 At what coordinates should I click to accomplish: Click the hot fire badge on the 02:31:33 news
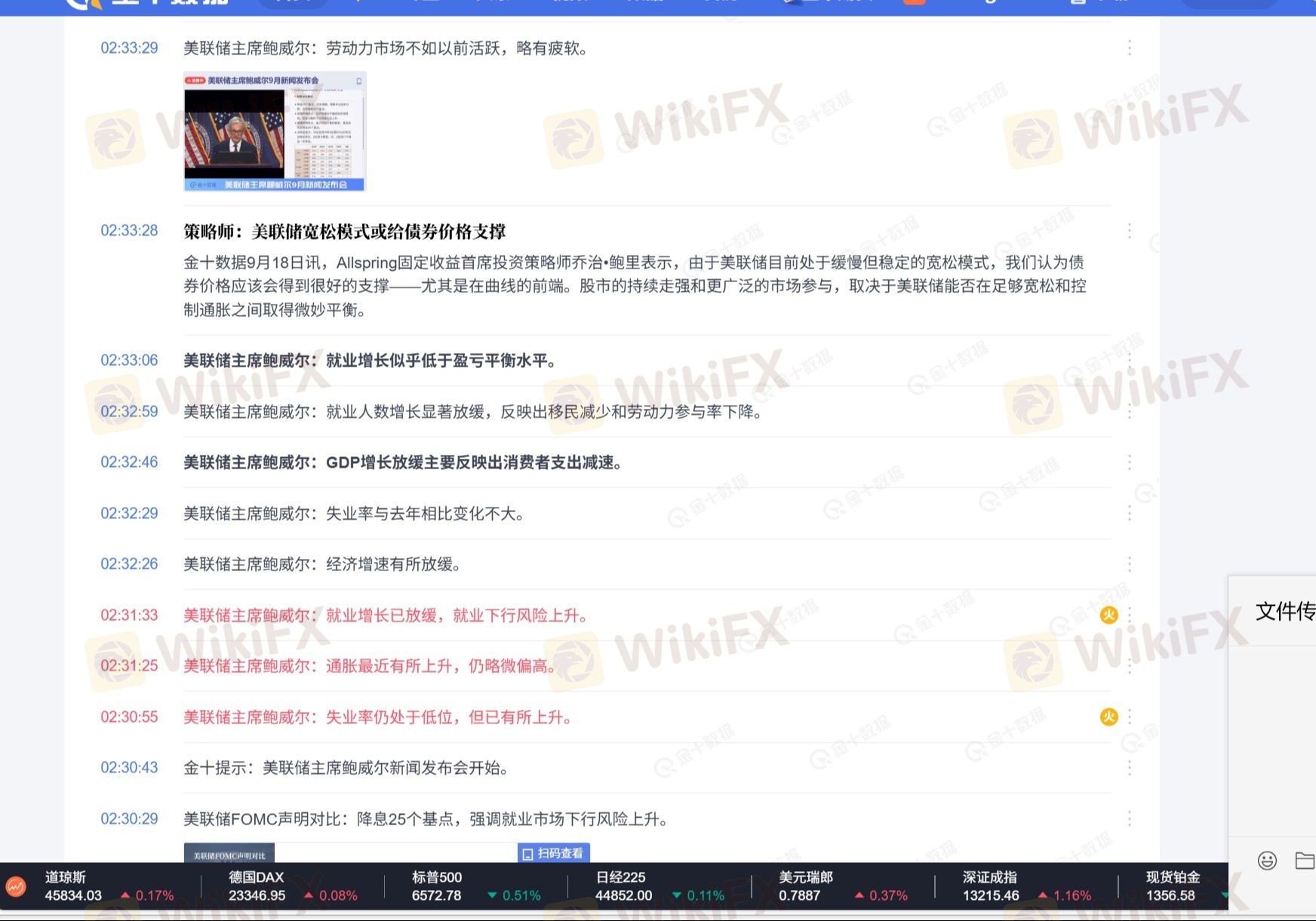coord(1108,616)
